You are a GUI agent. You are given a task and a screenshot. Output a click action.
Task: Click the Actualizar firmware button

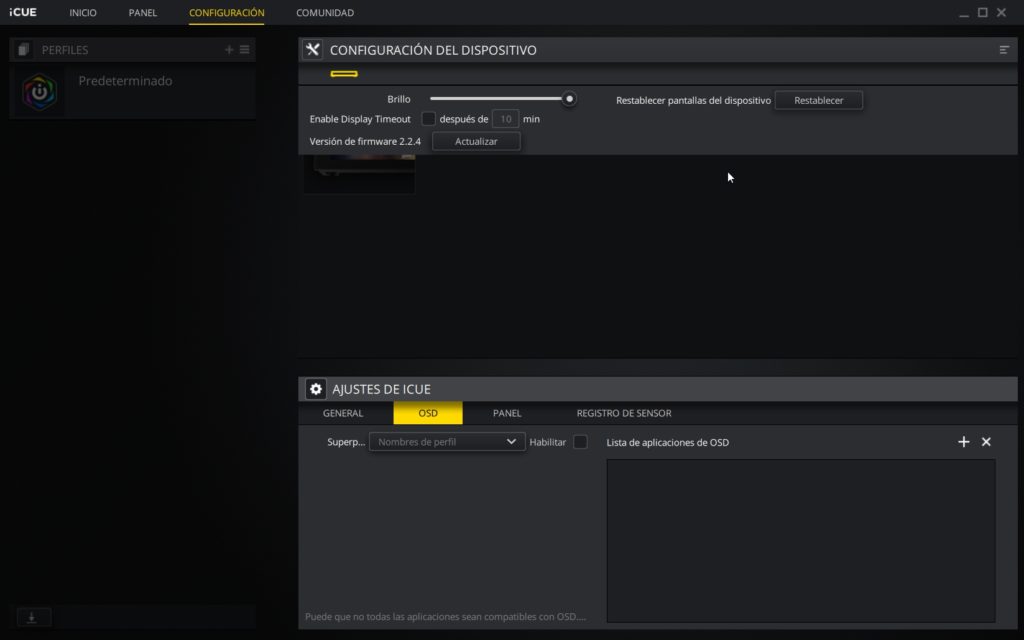pos(476,141)
